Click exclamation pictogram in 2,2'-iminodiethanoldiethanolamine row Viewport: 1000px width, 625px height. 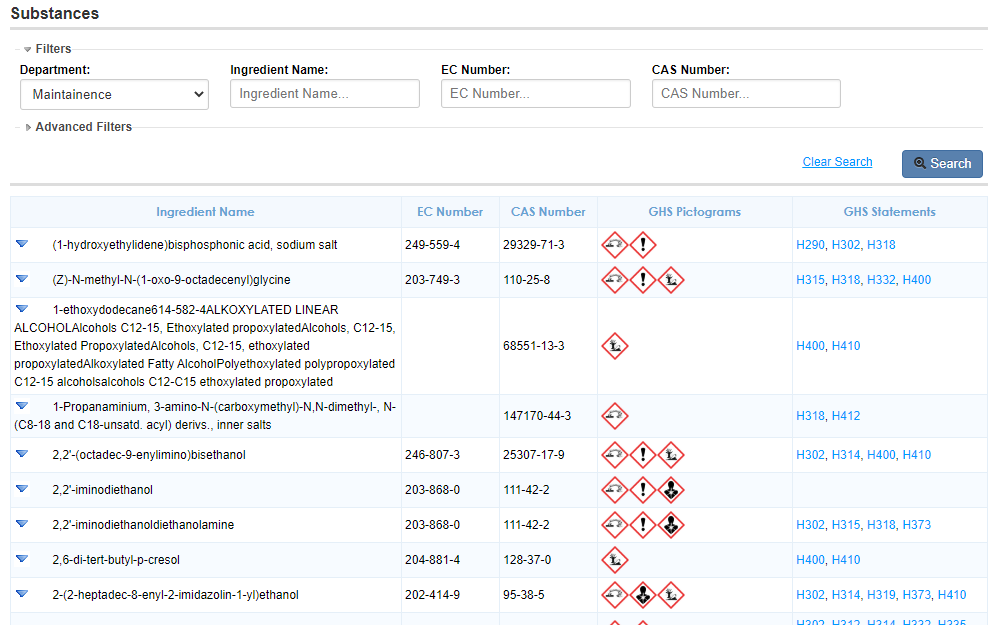click(643, 525)
